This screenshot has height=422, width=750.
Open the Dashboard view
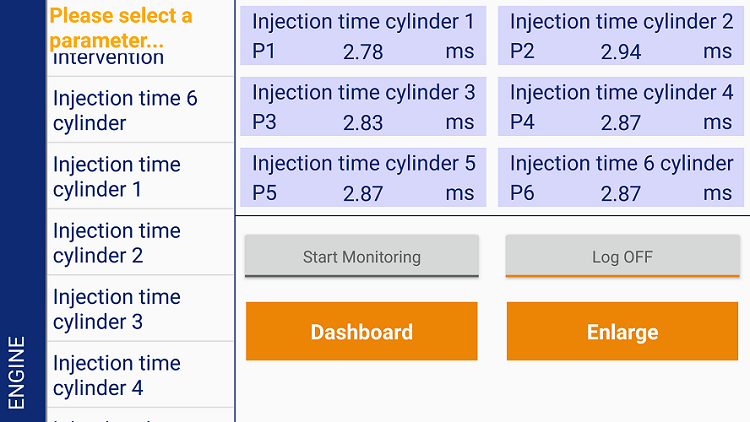[x=361, y=332]
